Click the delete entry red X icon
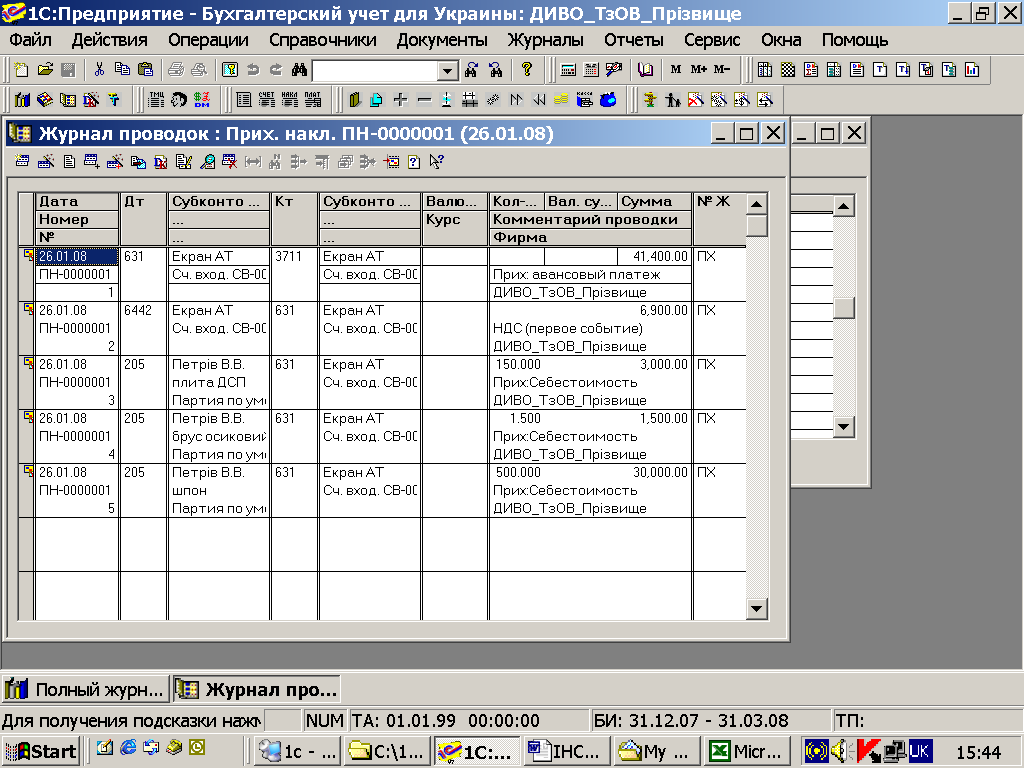 (229, 161)
